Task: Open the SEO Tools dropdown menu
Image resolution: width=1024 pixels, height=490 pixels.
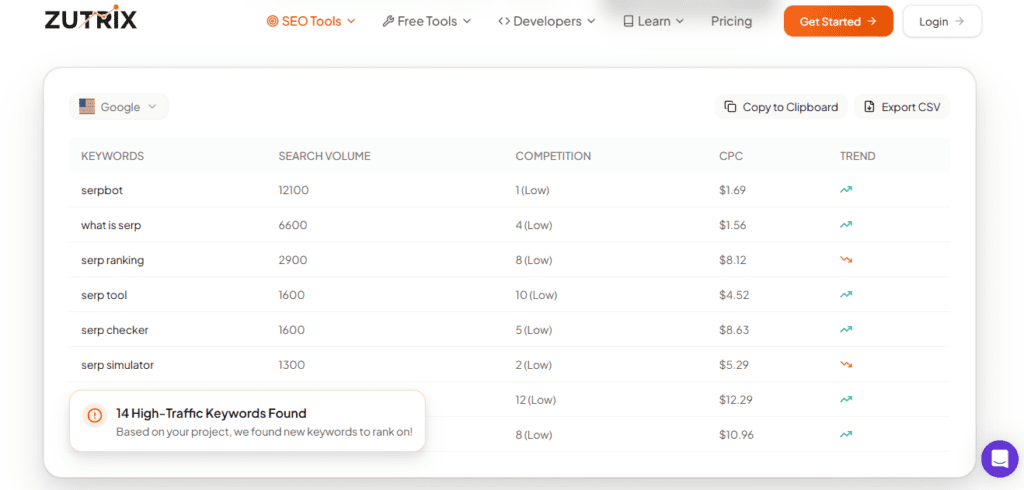Action: coord(311,21)
